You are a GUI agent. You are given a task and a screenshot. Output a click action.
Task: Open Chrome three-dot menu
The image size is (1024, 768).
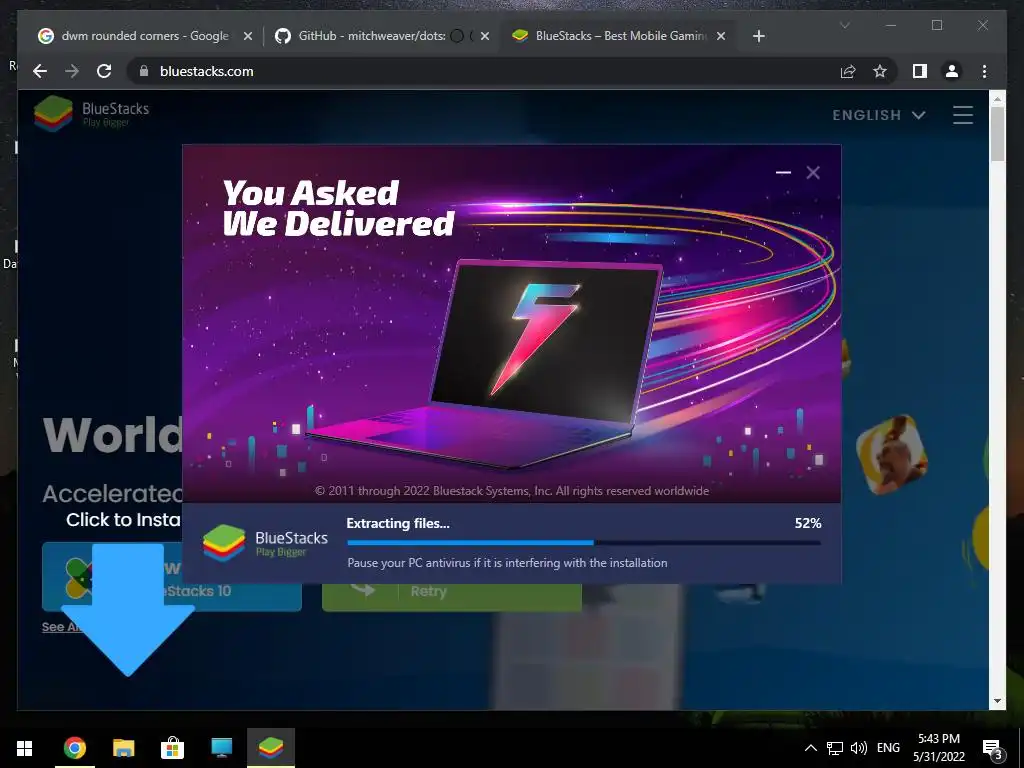pyautogui.click(x=984, y=71)
